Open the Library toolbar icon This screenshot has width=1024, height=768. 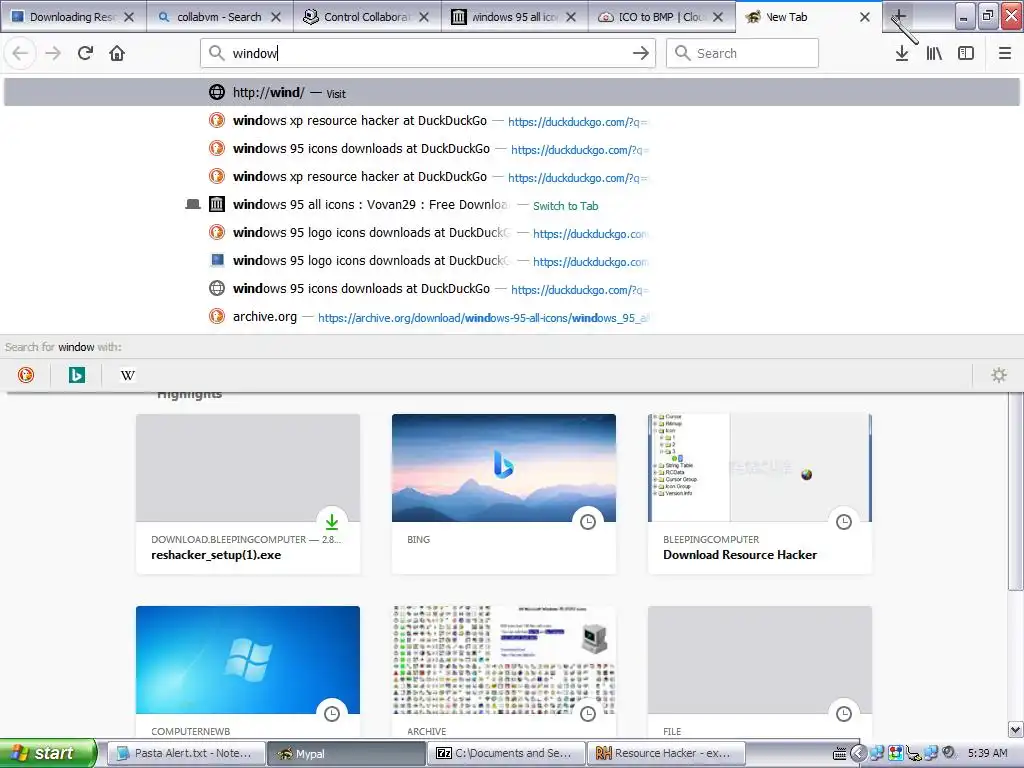click(934, 54)
